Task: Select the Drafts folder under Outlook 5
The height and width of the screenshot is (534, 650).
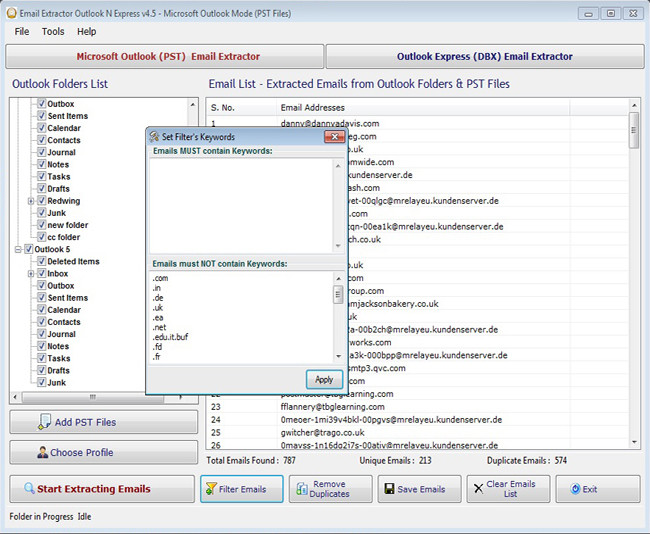Action: pyautogui.click(x=58, y=370)
